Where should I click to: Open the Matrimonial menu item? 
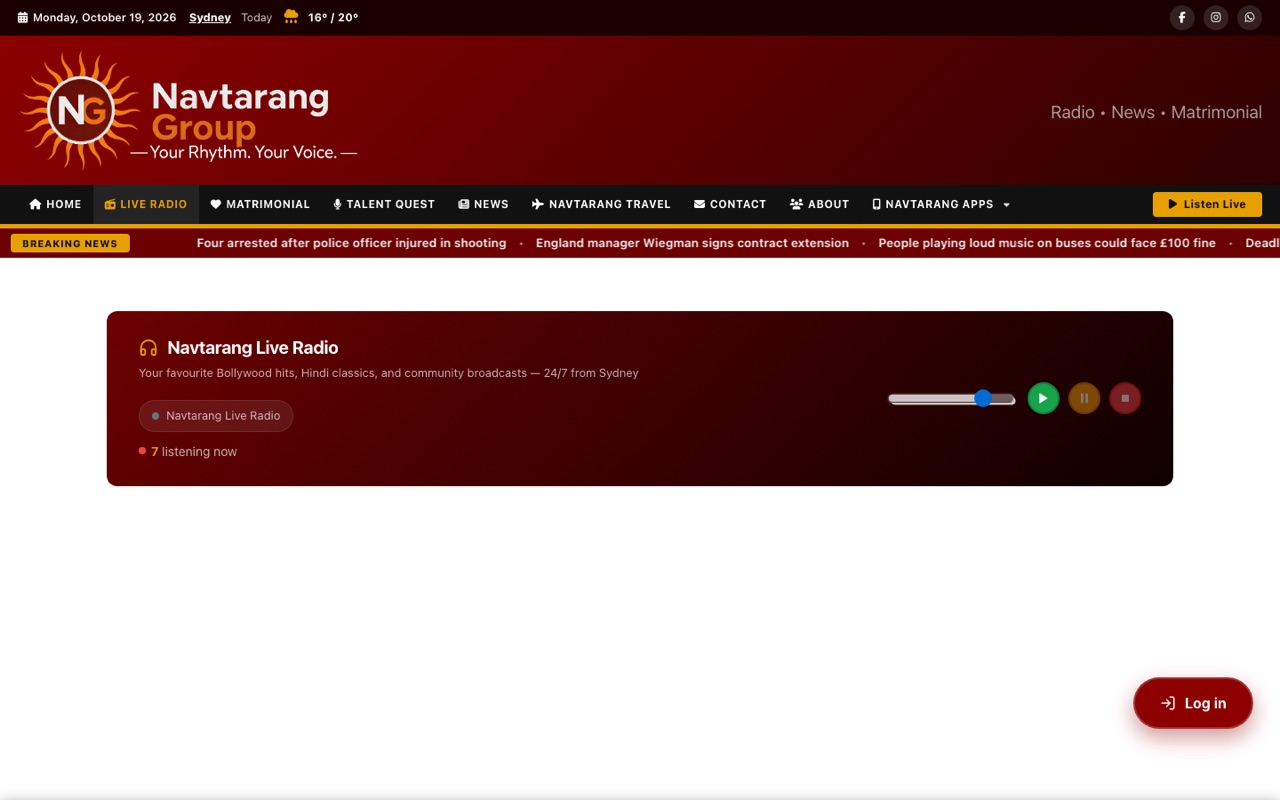(260, 204)
